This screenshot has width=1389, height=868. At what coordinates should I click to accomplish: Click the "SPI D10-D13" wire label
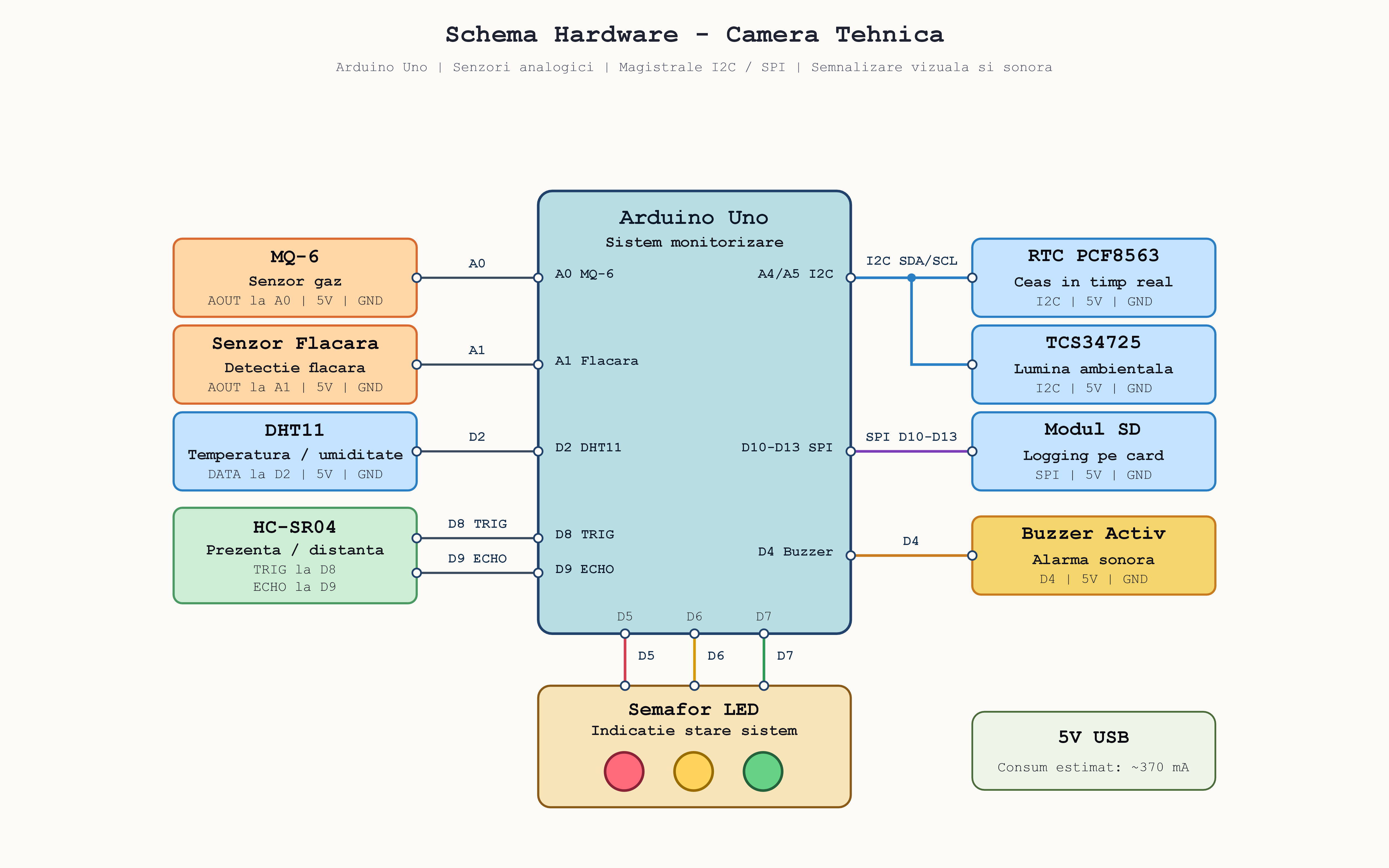[911, 437]
